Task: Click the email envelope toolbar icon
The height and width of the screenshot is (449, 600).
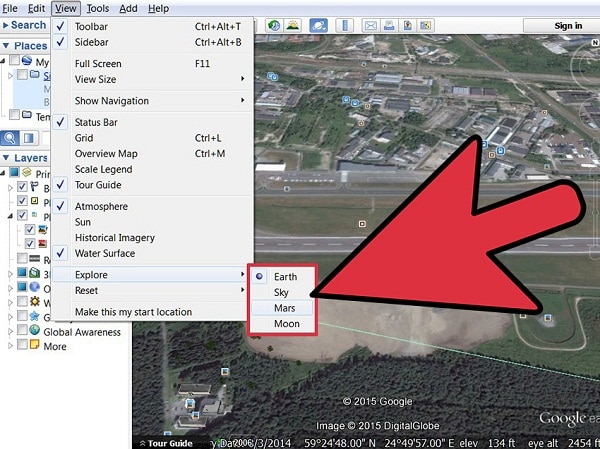Action: click(370, 26)
